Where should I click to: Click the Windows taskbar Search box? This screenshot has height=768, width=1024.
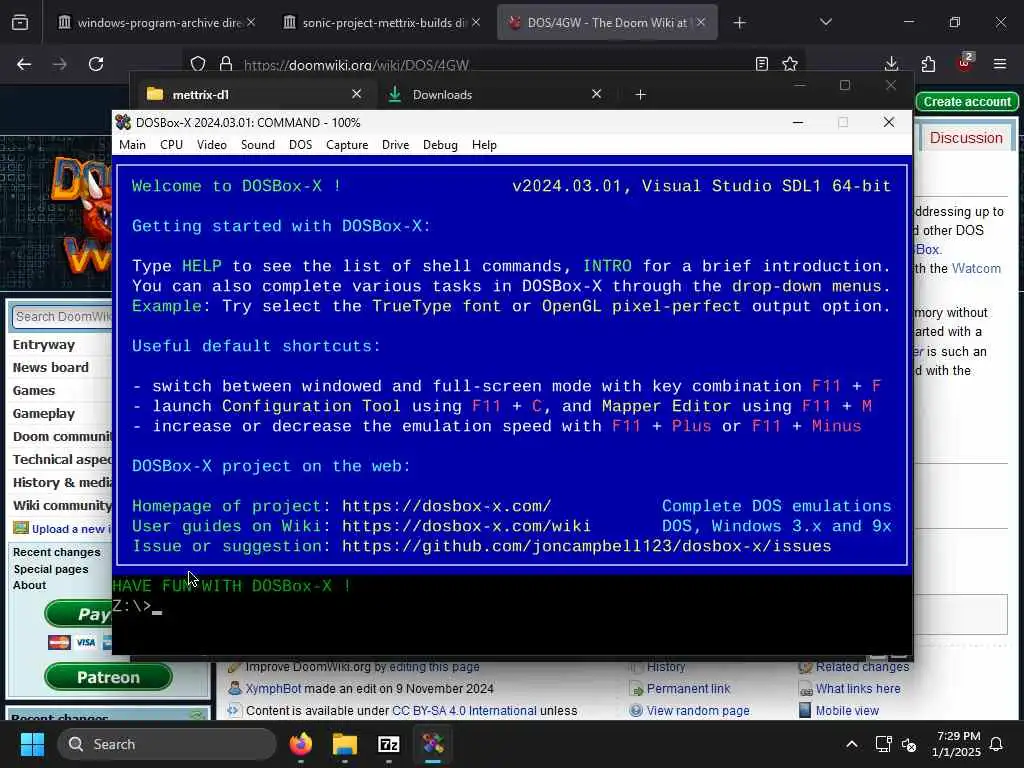(x=167, y=744)
